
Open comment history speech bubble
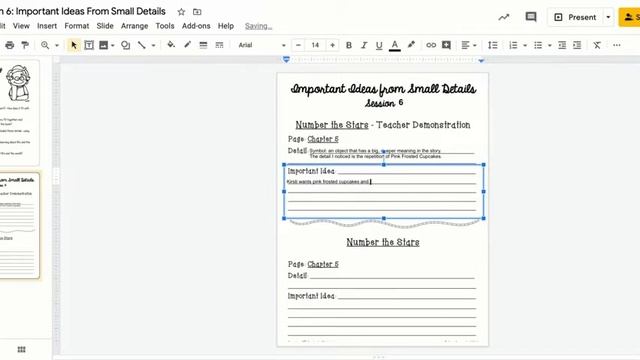pyautogui.click(x=531, y=17)
